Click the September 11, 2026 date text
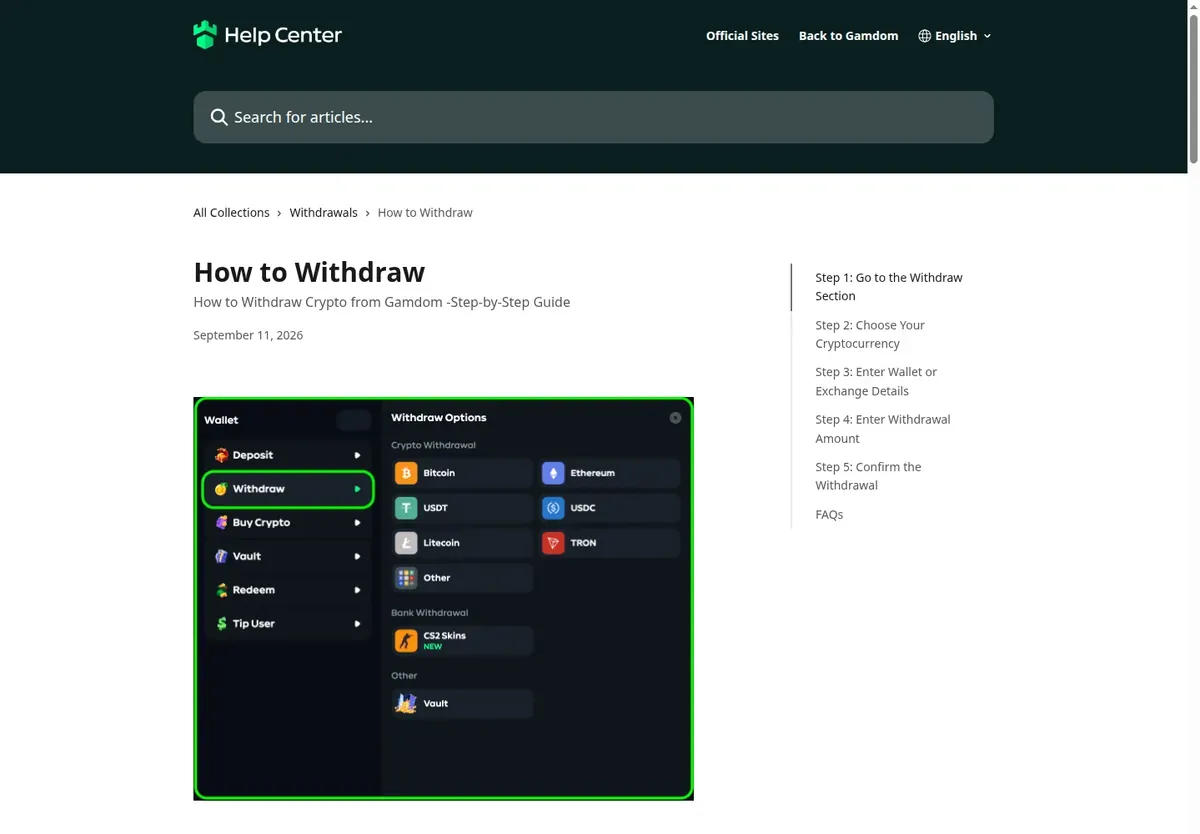The image size is (1200, 834). point(248,335)
